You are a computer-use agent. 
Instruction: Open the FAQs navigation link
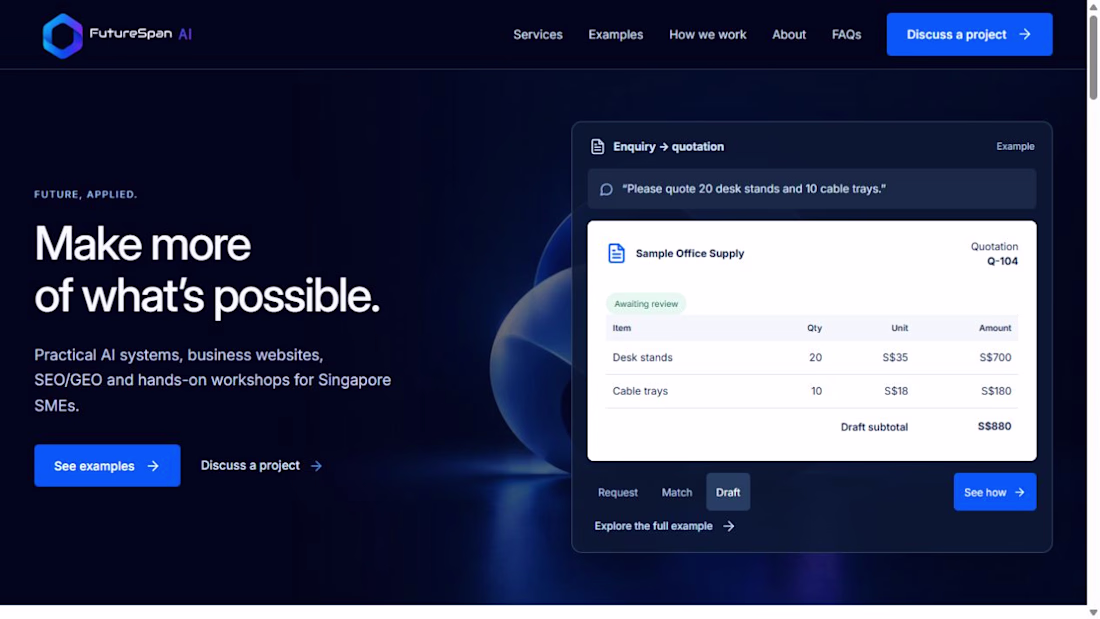pos(847,34)
